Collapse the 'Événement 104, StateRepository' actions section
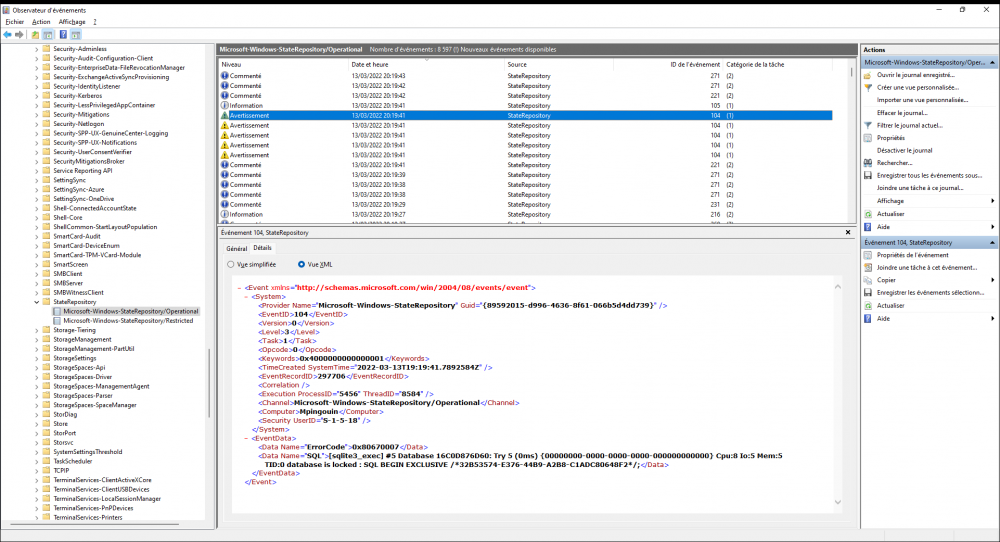The width and height of the screenshot is (1000, 542). pos(992,242)
